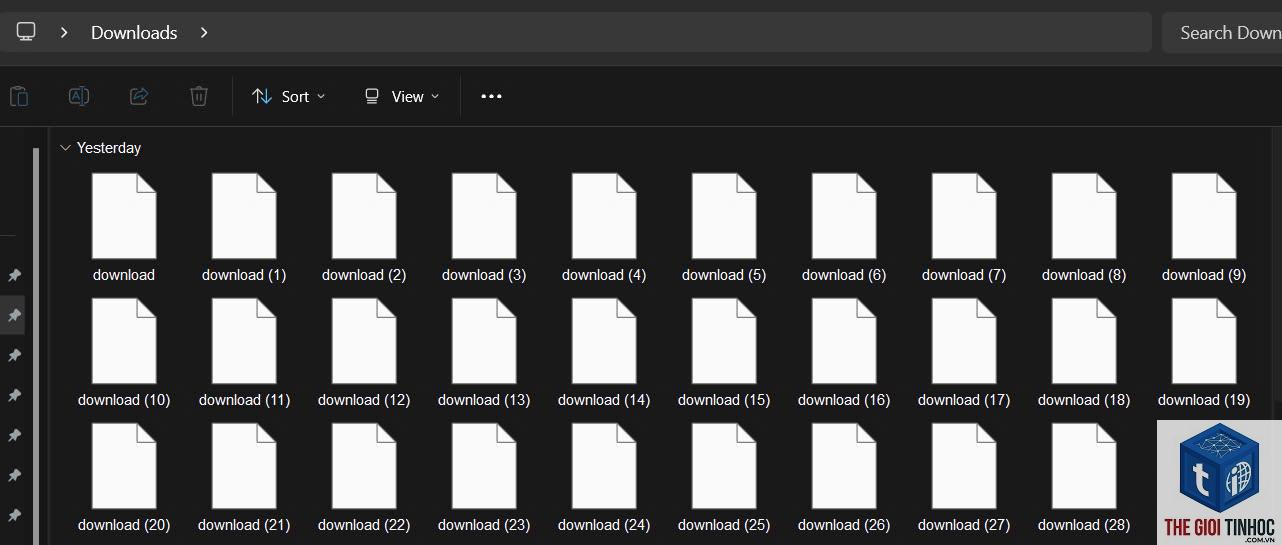Select file download (19)
The image size is (1282, 545).
(1204, 353)
